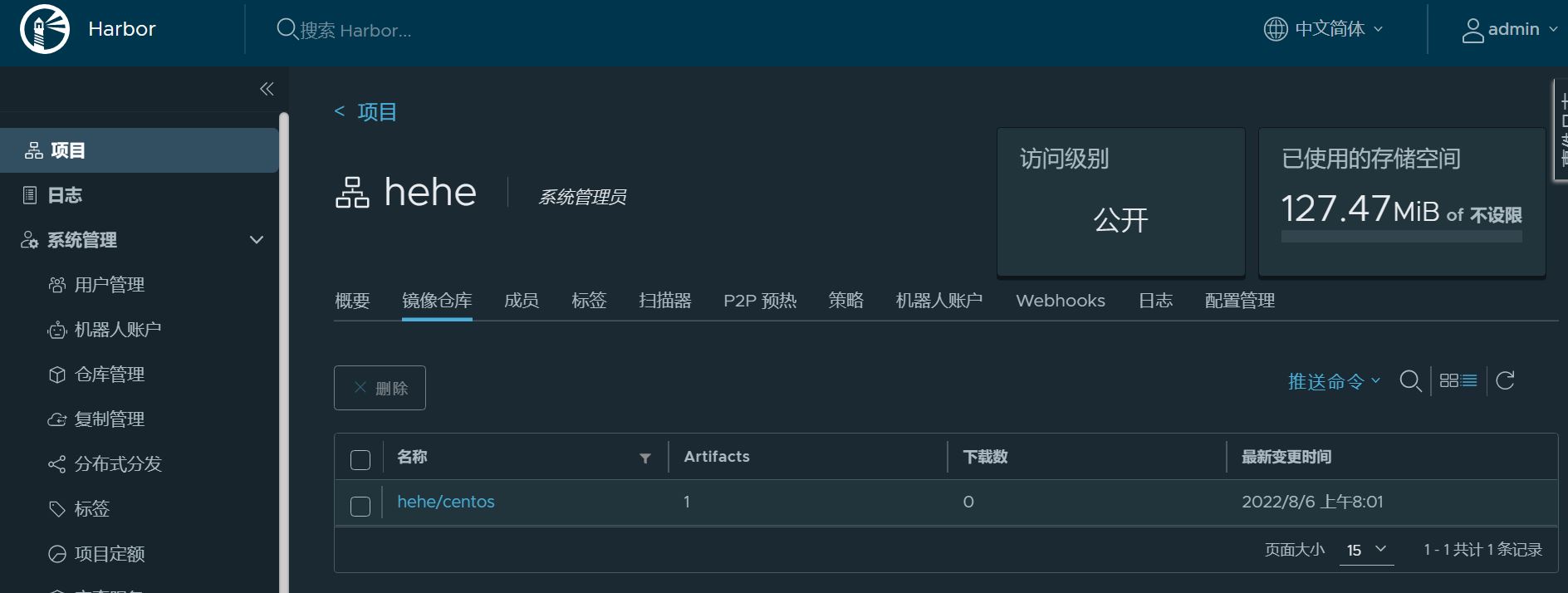Collapse the sidebar with double-chevron icon
Screen dimensions: 1568x593
(267, 89)
